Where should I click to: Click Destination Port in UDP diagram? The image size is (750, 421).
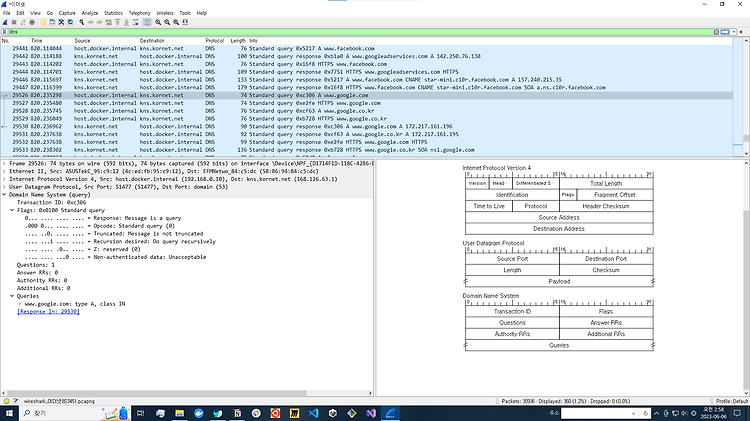pos(606,259)
